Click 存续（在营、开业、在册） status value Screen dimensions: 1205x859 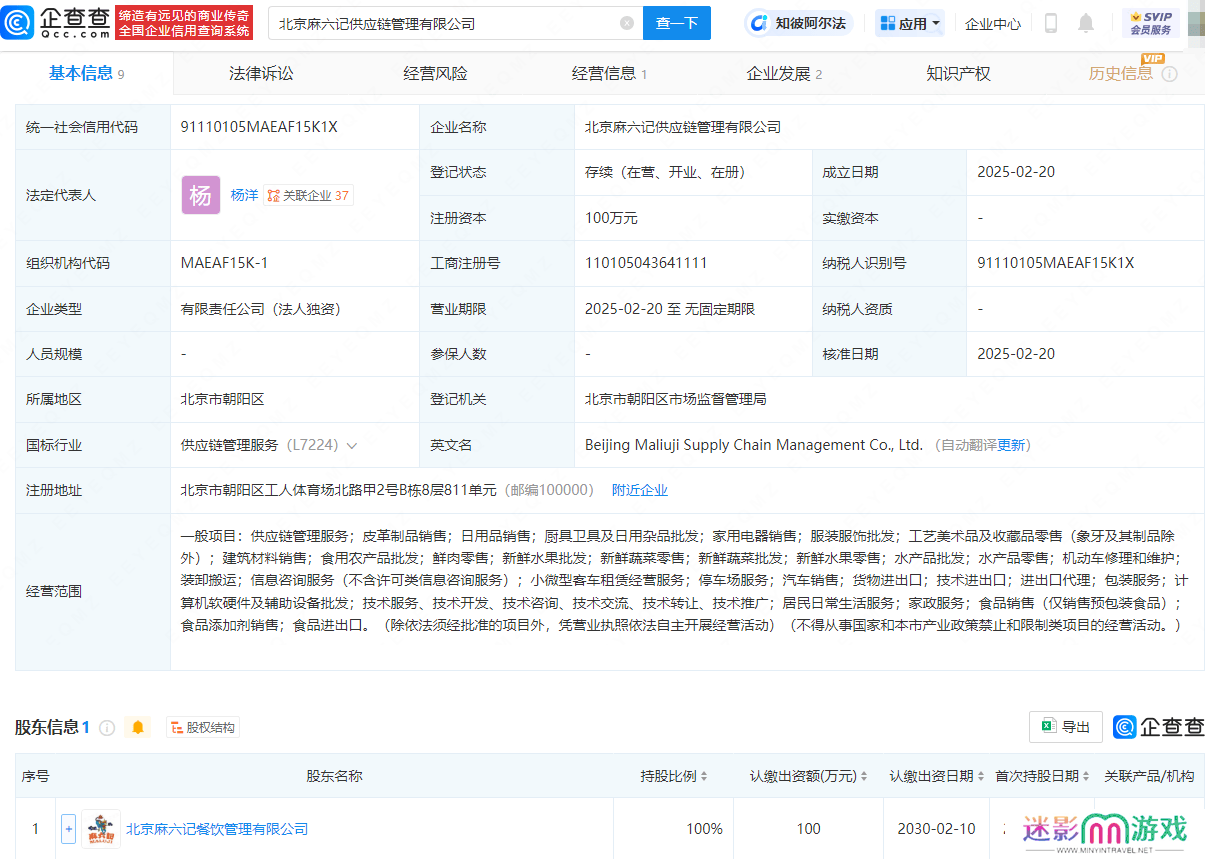click(666, 172)
